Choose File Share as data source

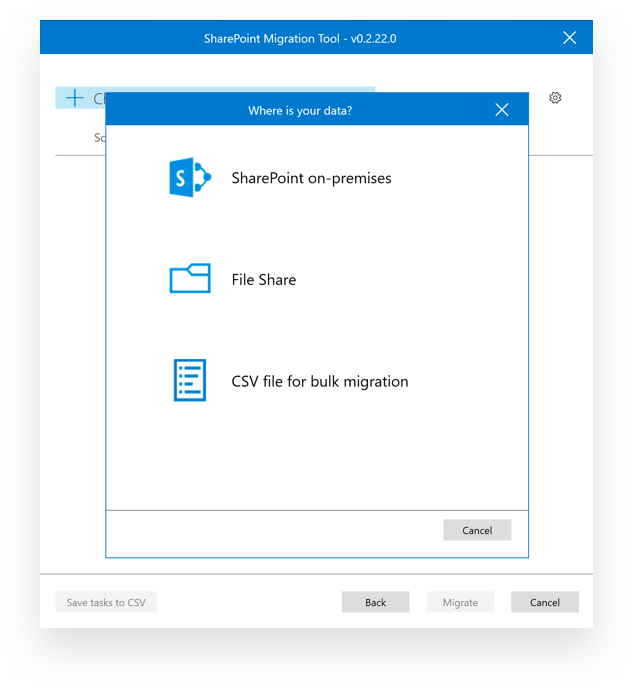(x=264, y=280)
